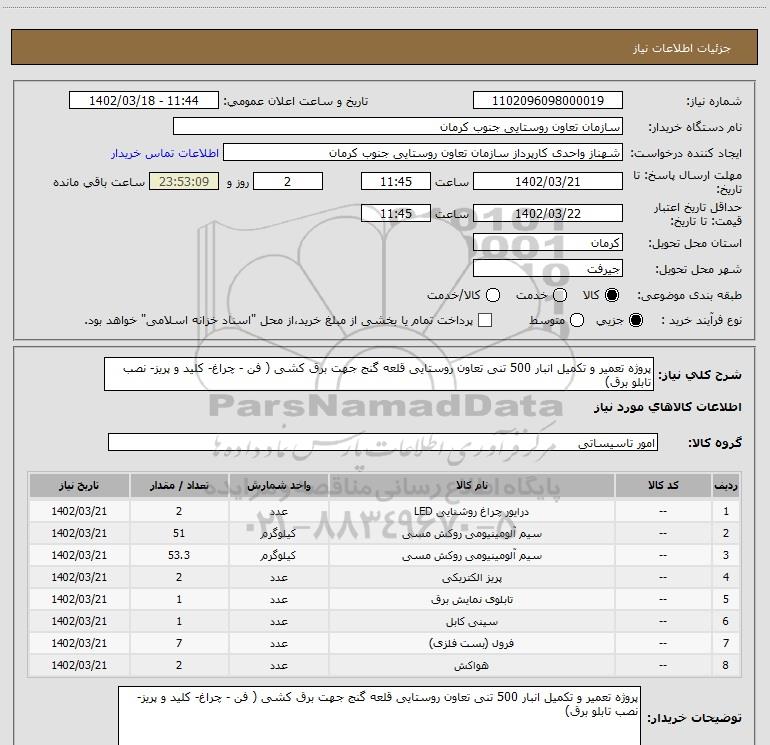Screen dimensions: 770x745
Task: Click the delivery city جیرفت field
Action: pyautogui.click(x=548, y=269)
